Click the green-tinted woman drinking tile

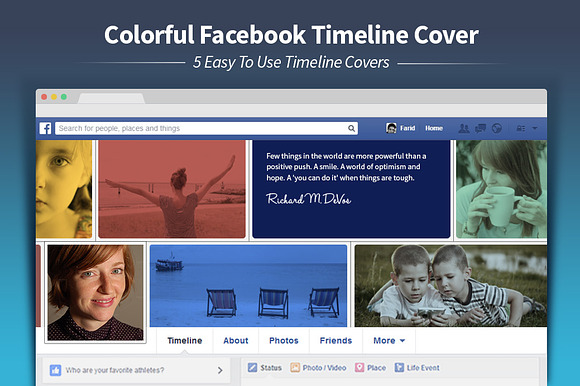coord(501,189)
